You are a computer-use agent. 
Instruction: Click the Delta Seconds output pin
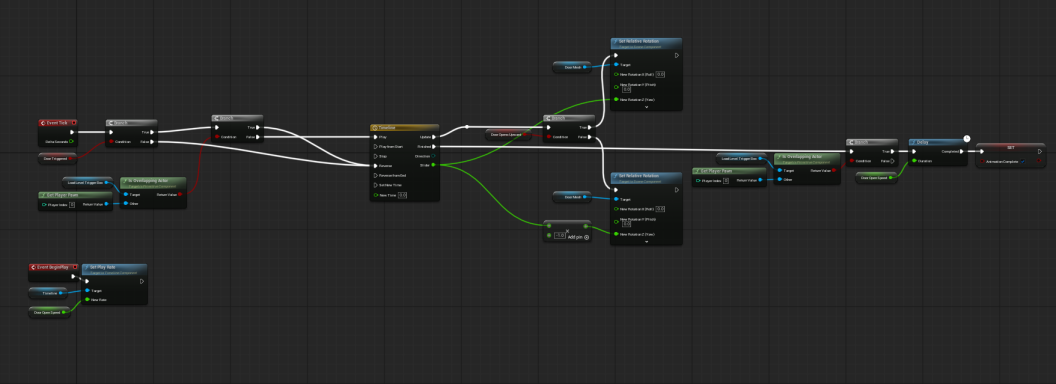(x=71, y=141)
